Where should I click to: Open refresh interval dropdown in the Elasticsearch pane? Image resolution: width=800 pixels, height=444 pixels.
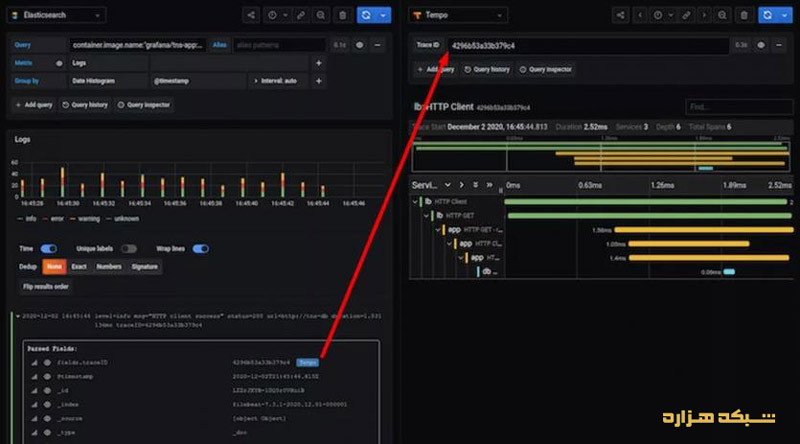[383, 15]
